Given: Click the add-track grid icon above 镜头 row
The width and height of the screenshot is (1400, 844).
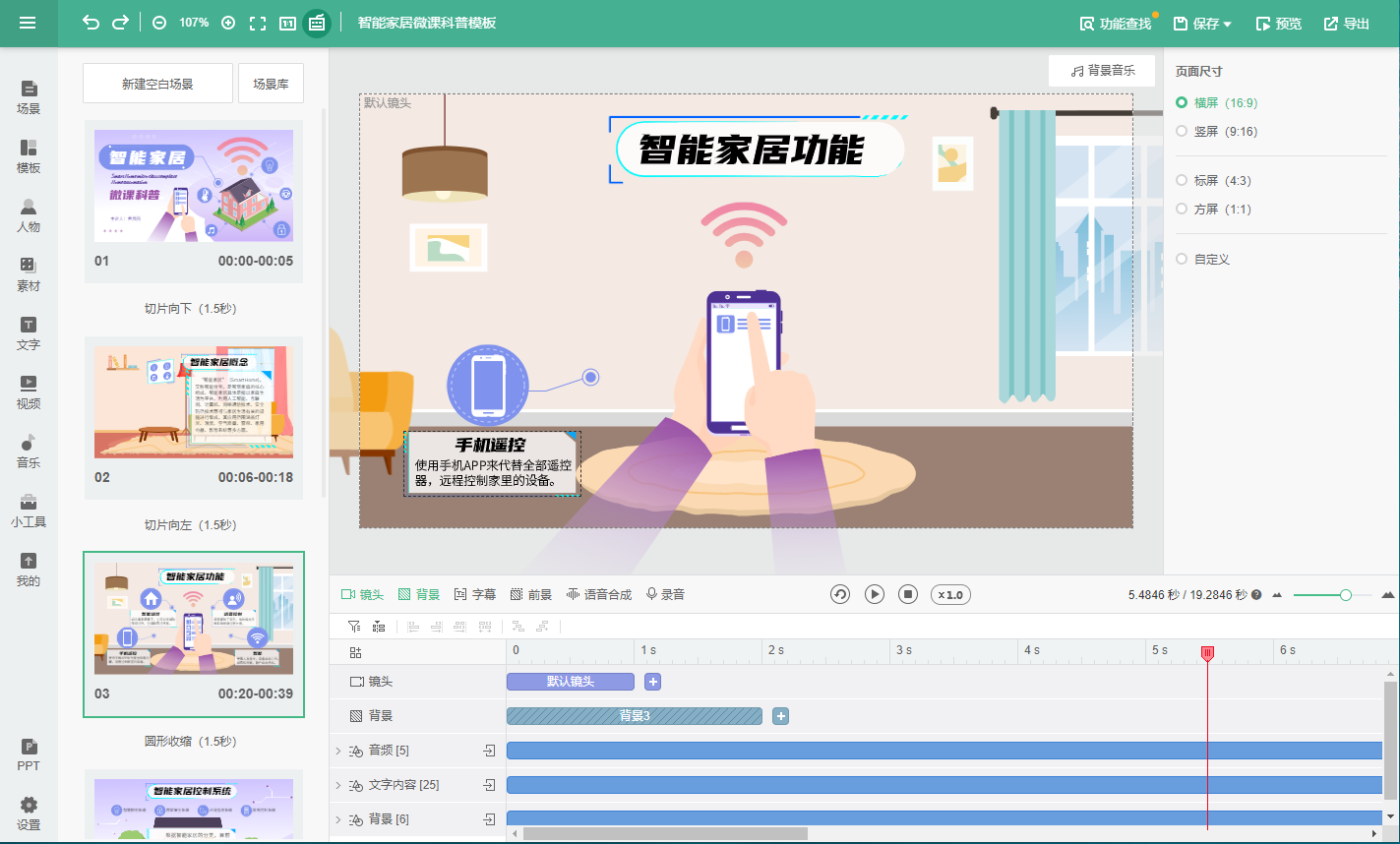Looking at the screenshot, I should [356, 651].
